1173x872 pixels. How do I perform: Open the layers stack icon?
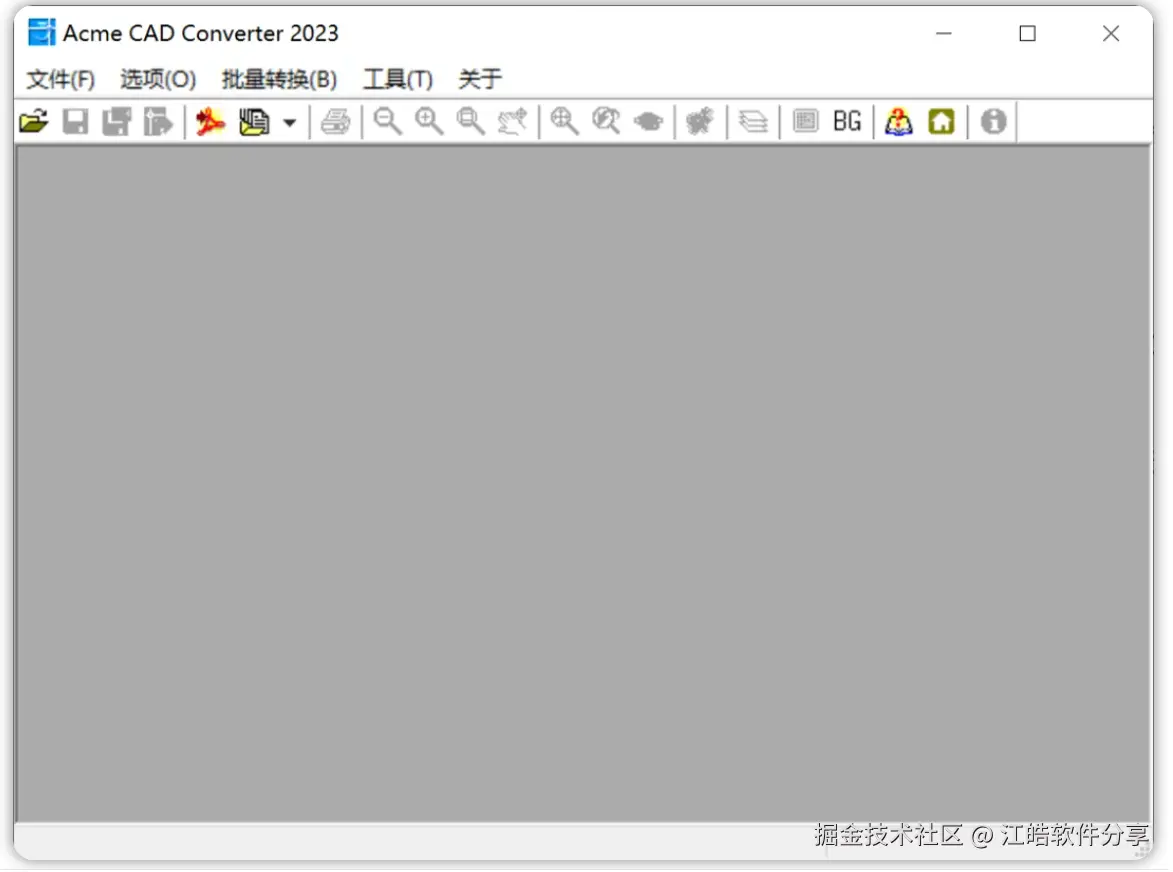[753, 121]
